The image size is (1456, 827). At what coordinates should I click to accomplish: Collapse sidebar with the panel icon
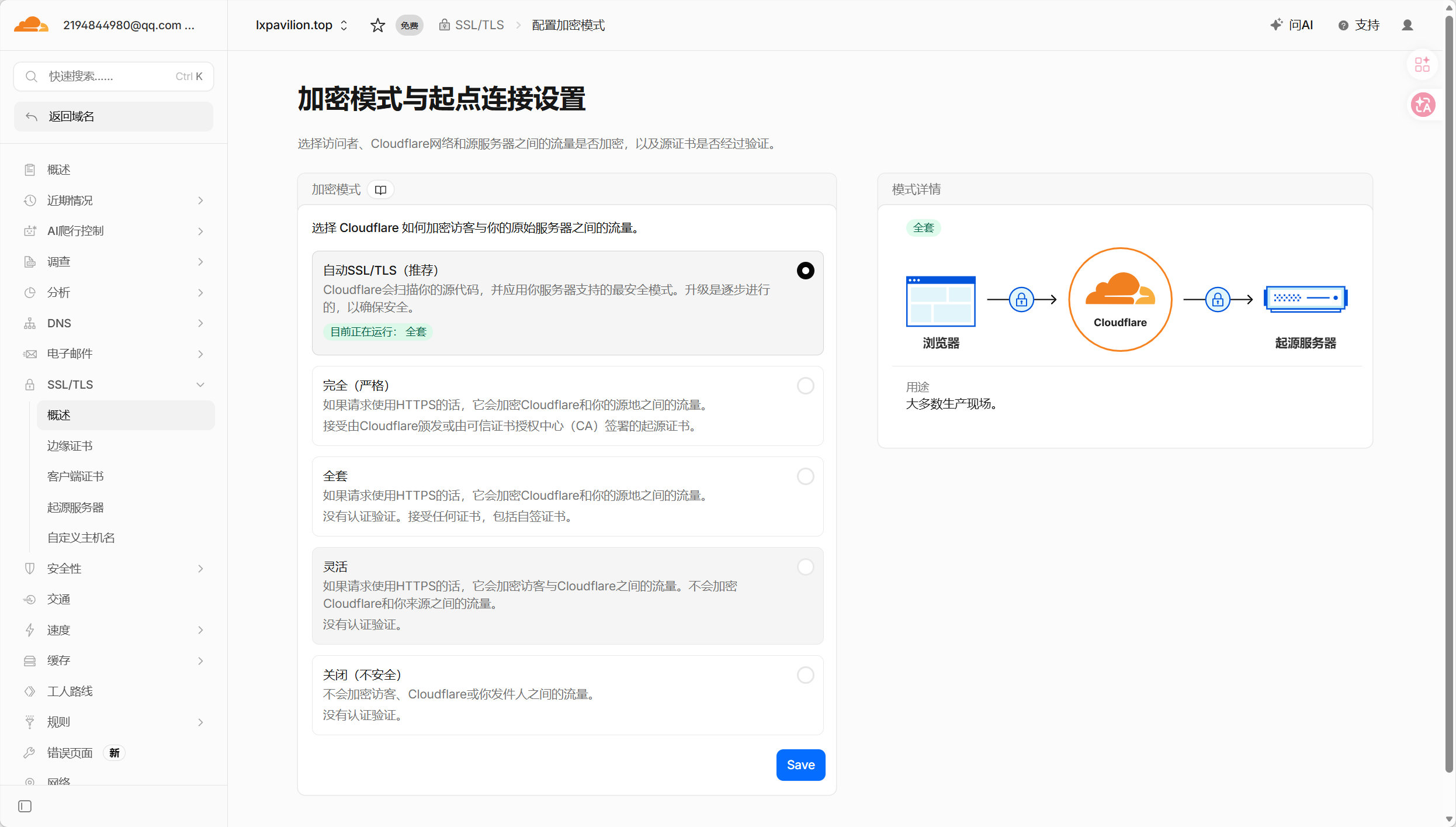point(25,807)
